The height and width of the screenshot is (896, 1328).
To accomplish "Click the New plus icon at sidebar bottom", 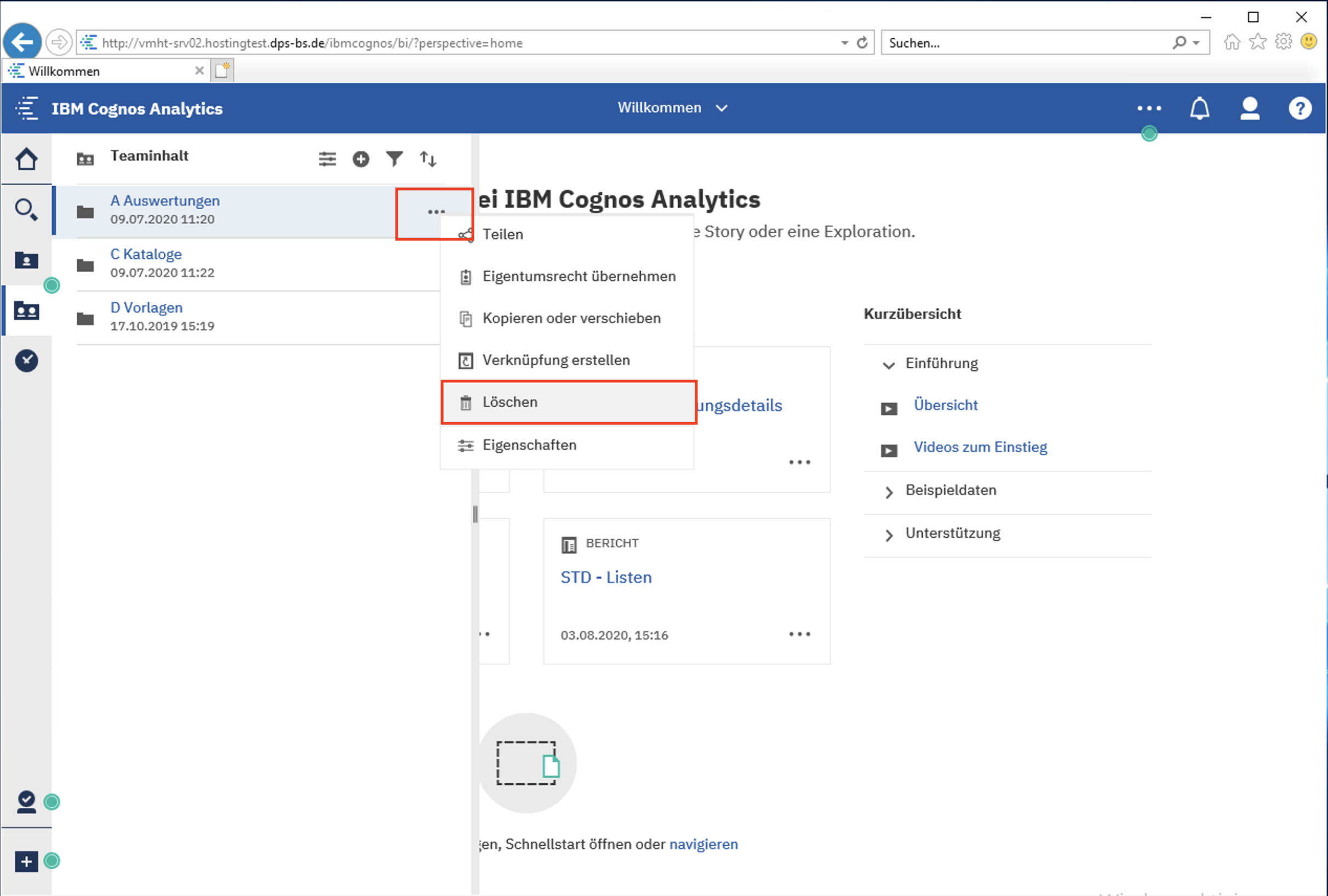I will [x=26, y=861].
